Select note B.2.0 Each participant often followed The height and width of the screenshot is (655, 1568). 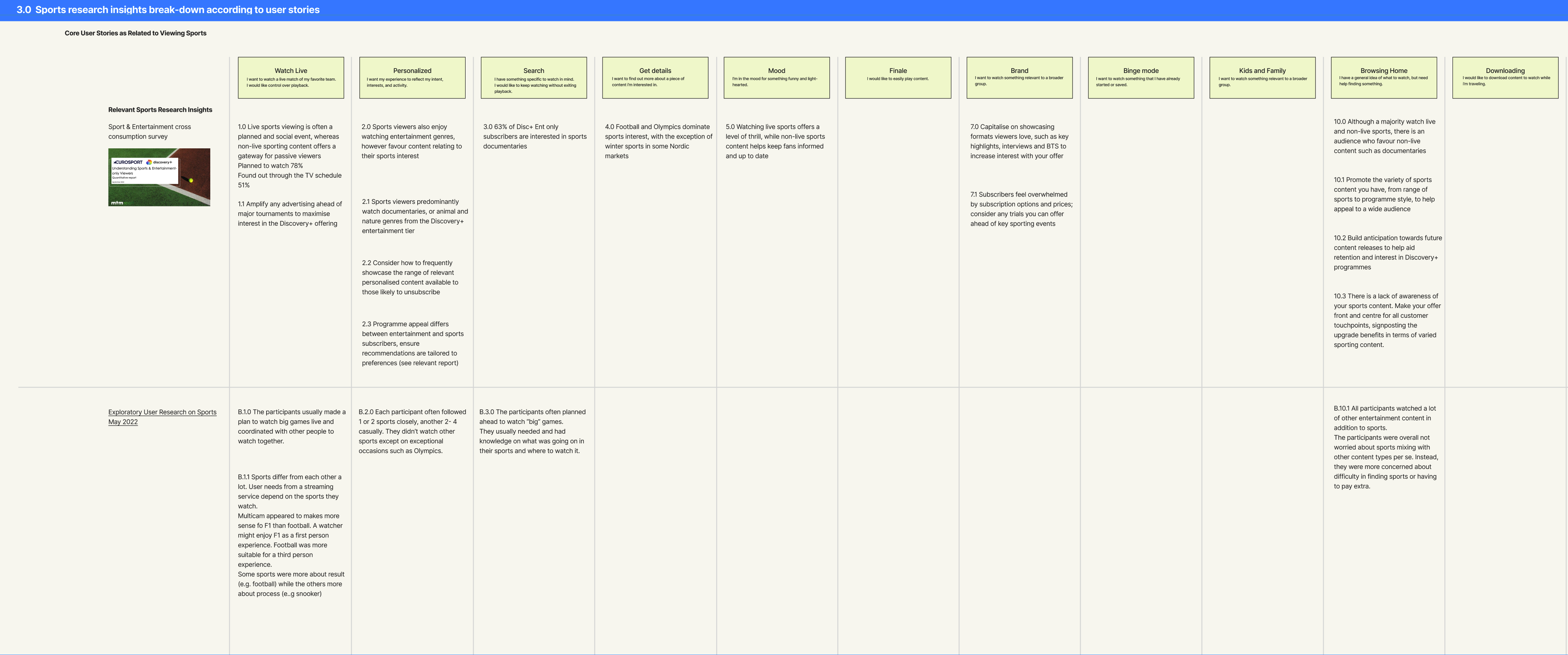click(412, 432)
